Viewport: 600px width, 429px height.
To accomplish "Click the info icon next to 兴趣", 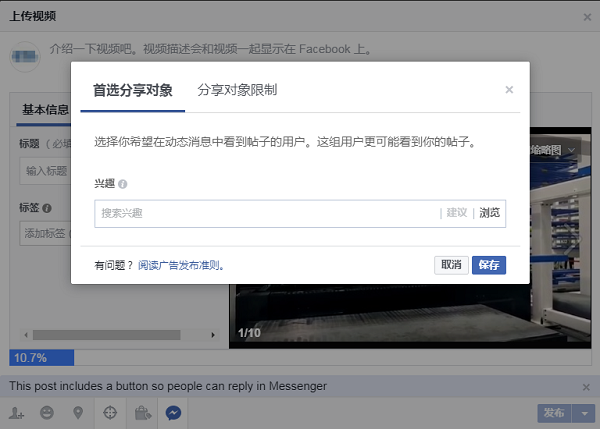I will (x=123, y=184).
